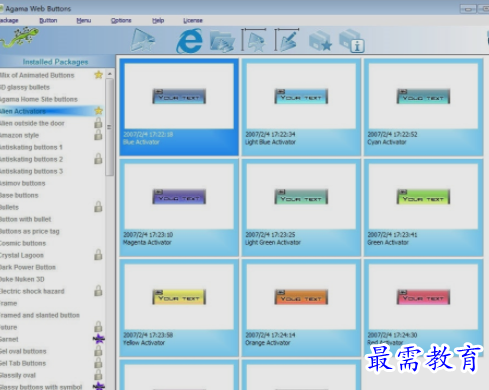Image resolution: width=489 pixels, height=390 pixels.
Task: Select the Orange Activator thumbnail
Action: [301, 308]
